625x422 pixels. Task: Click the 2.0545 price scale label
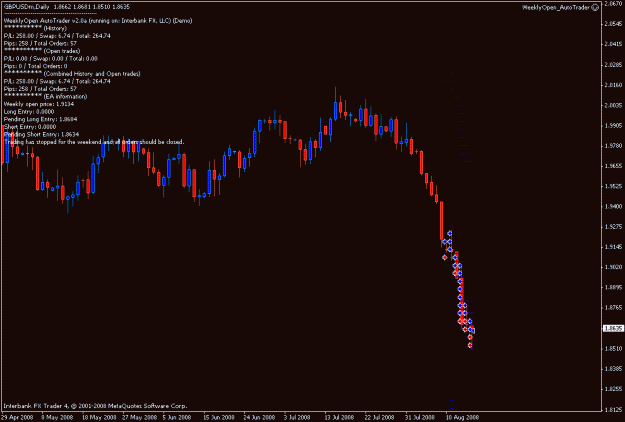click(x=613, y=24)
